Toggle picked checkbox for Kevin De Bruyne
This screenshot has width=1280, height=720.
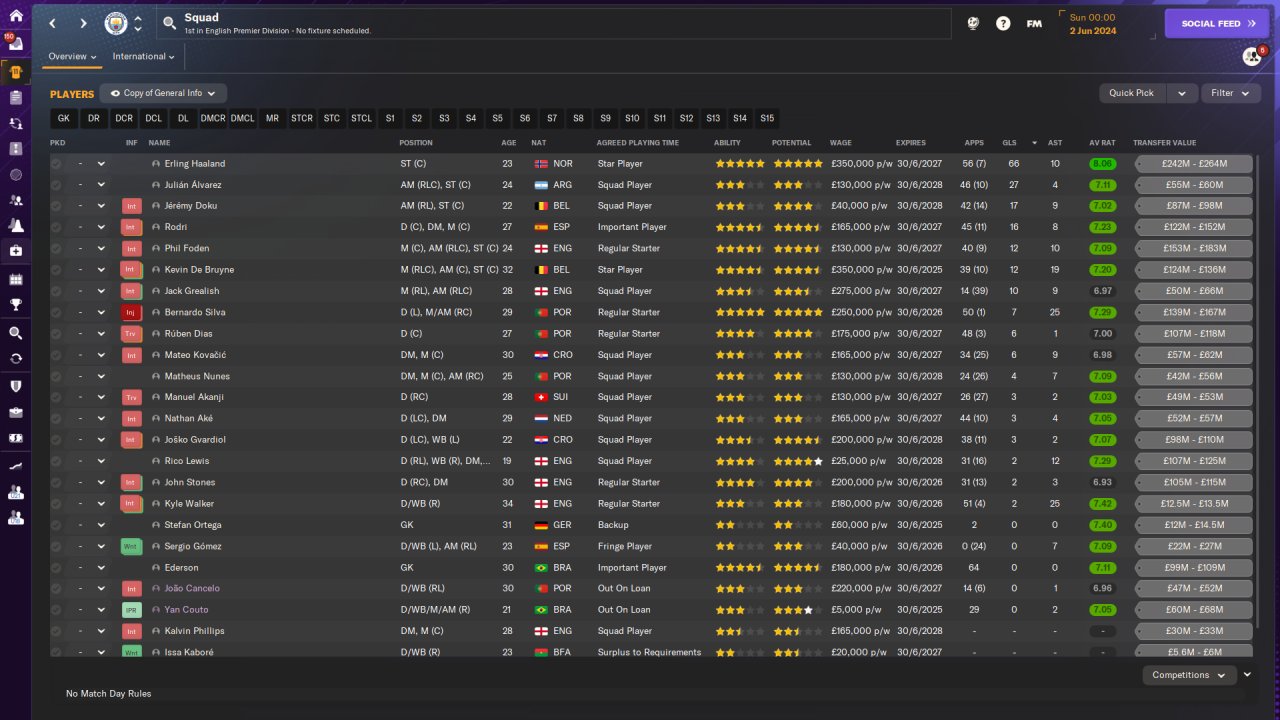coord(56,270)
